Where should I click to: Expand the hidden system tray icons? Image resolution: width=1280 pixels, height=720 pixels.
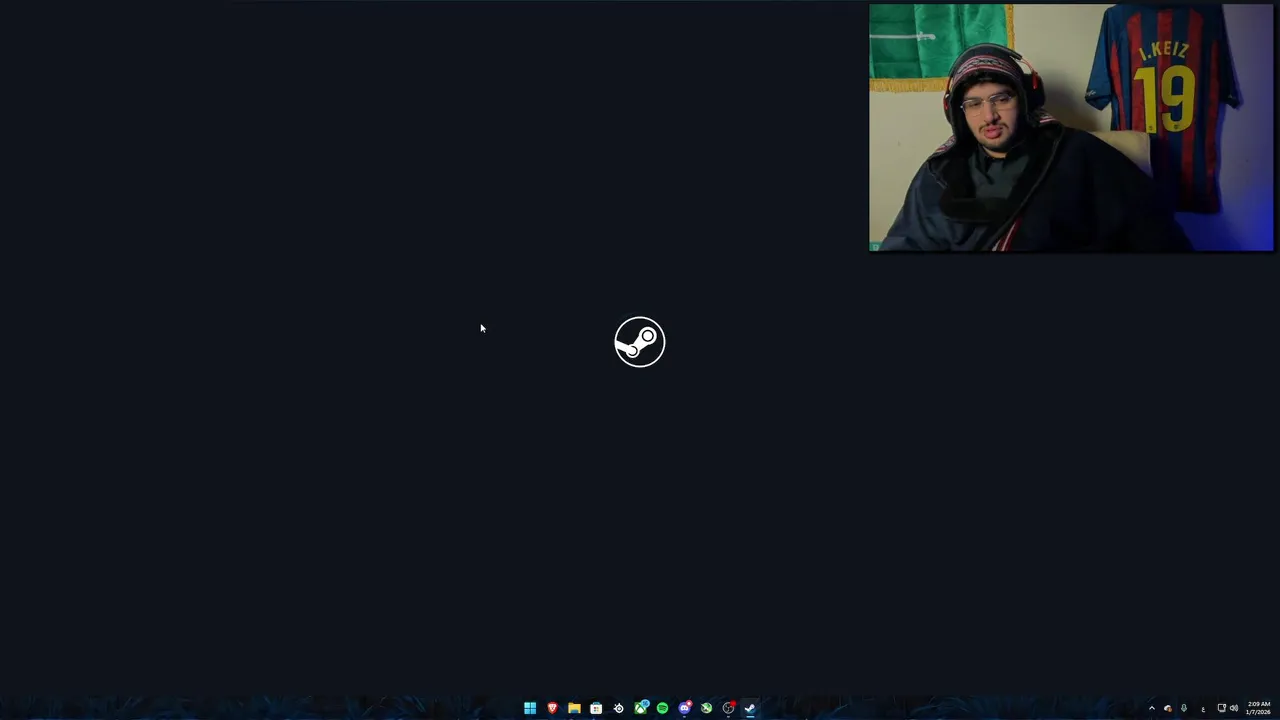pyautogui.click(x=1152, y=708)
